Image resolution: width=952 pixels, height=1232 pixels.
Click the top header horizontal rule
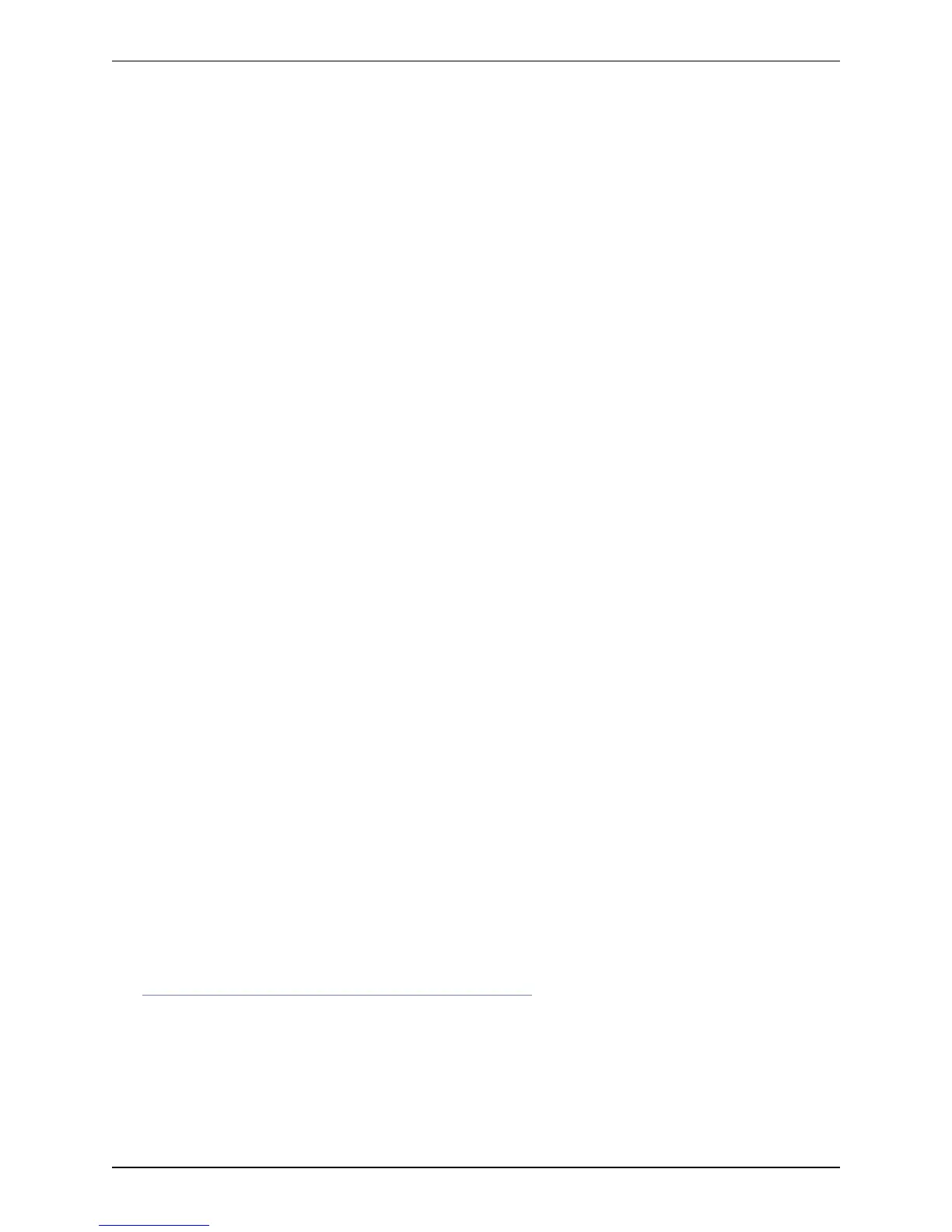(x=476, y=61)
